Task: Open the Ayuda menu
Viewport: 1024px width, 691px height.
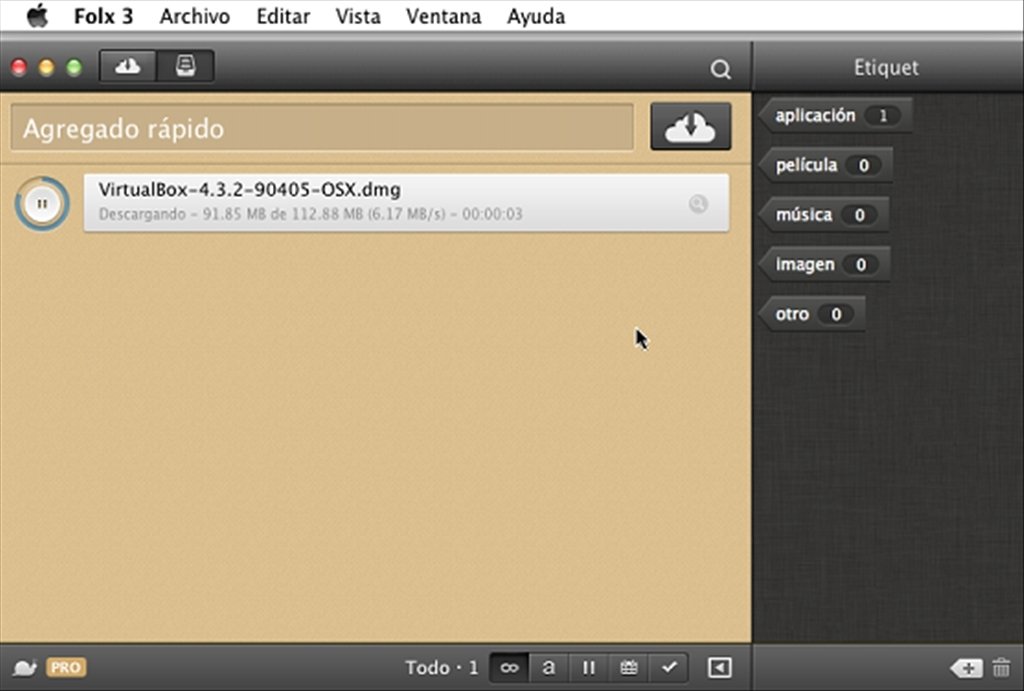Action: (x=536, y=16)
